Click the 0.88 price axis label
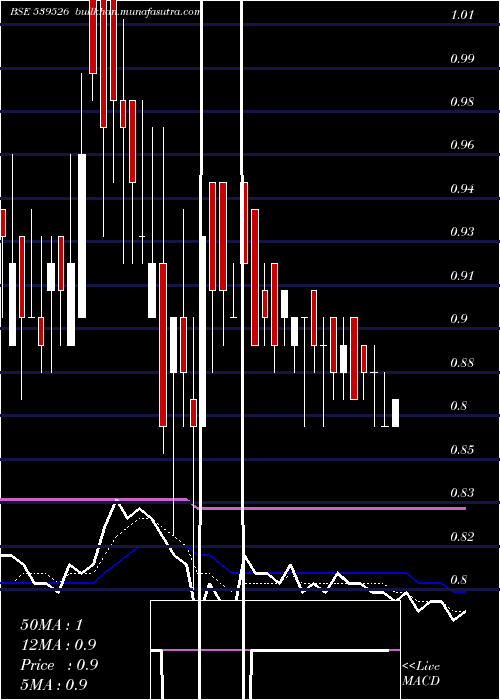 click(x=462, y=362)
